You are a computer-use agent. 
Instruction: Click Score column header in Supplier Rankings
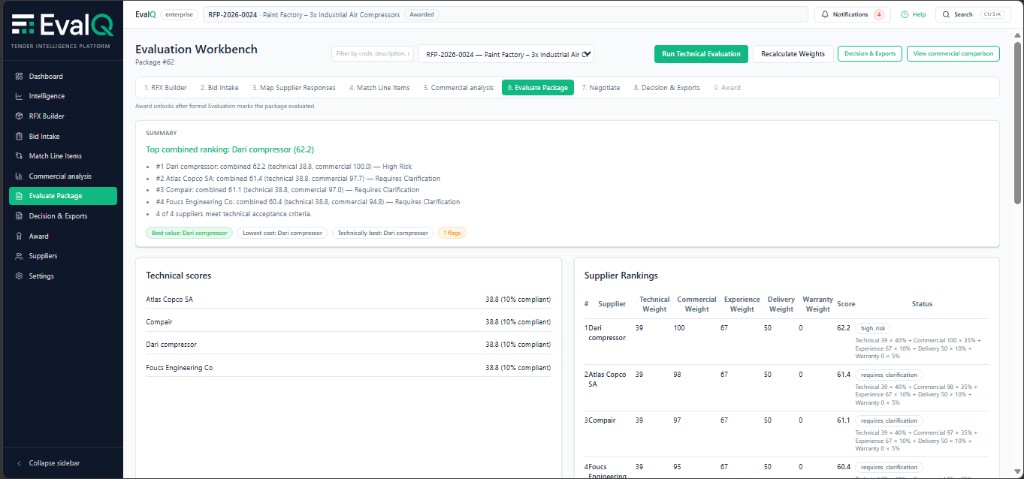tap(846, 304)
